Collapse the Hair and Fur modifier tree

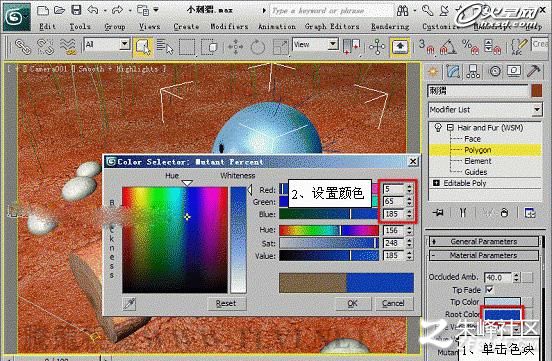(450, 127)
